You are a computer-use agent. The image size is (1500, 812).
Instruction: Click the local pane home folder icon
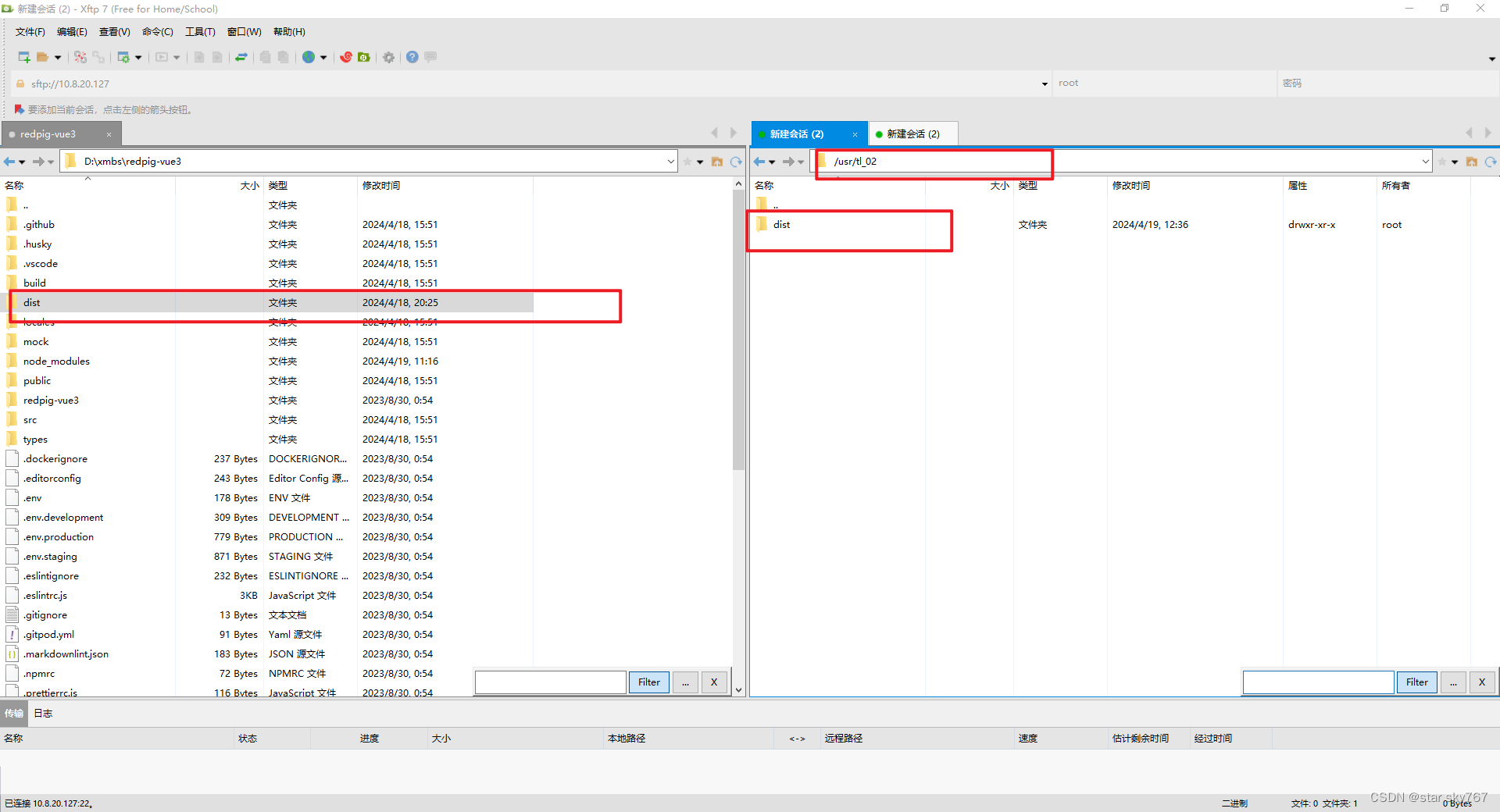(x=717, y=162)
